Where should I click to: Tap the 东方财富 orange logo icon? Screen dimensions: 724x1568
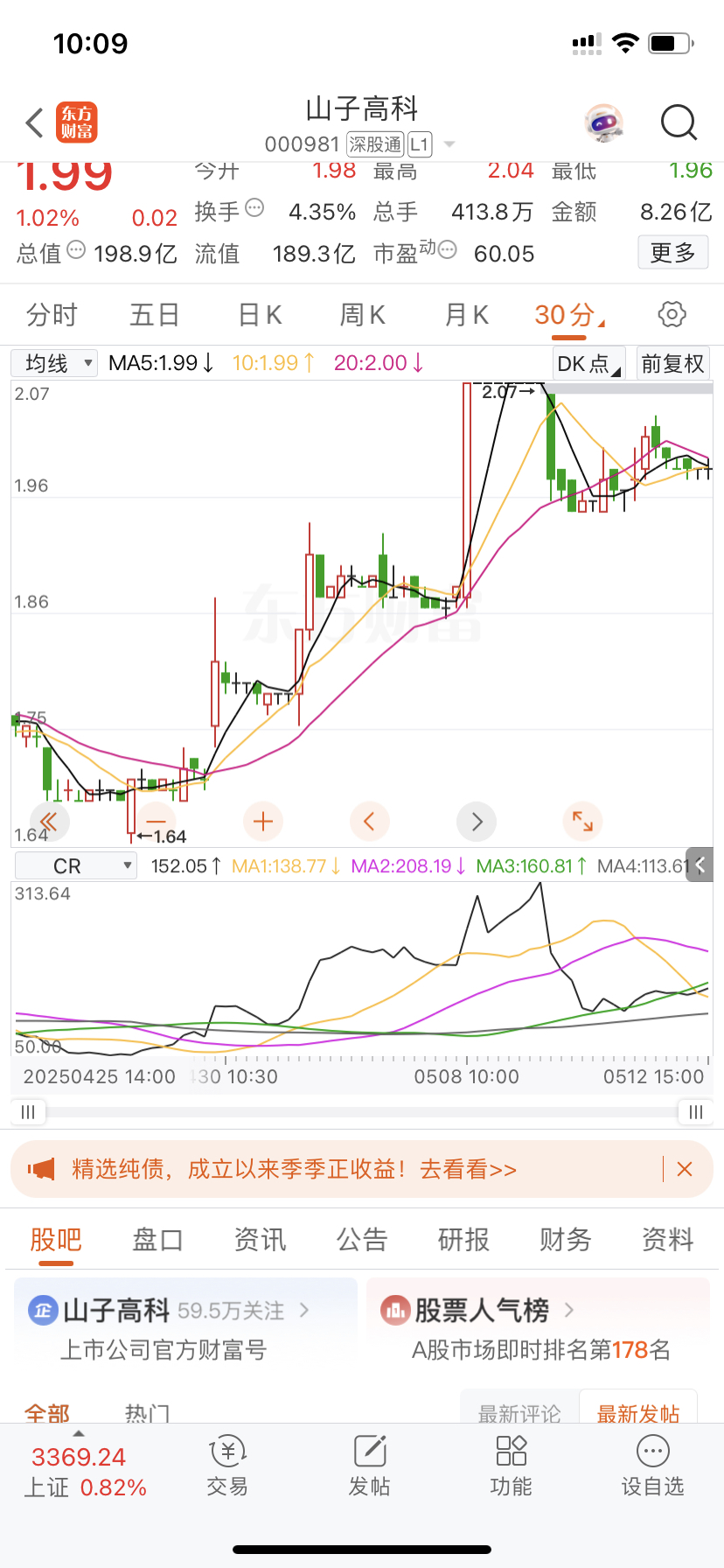pyautogui.click(x=77, y=122)
